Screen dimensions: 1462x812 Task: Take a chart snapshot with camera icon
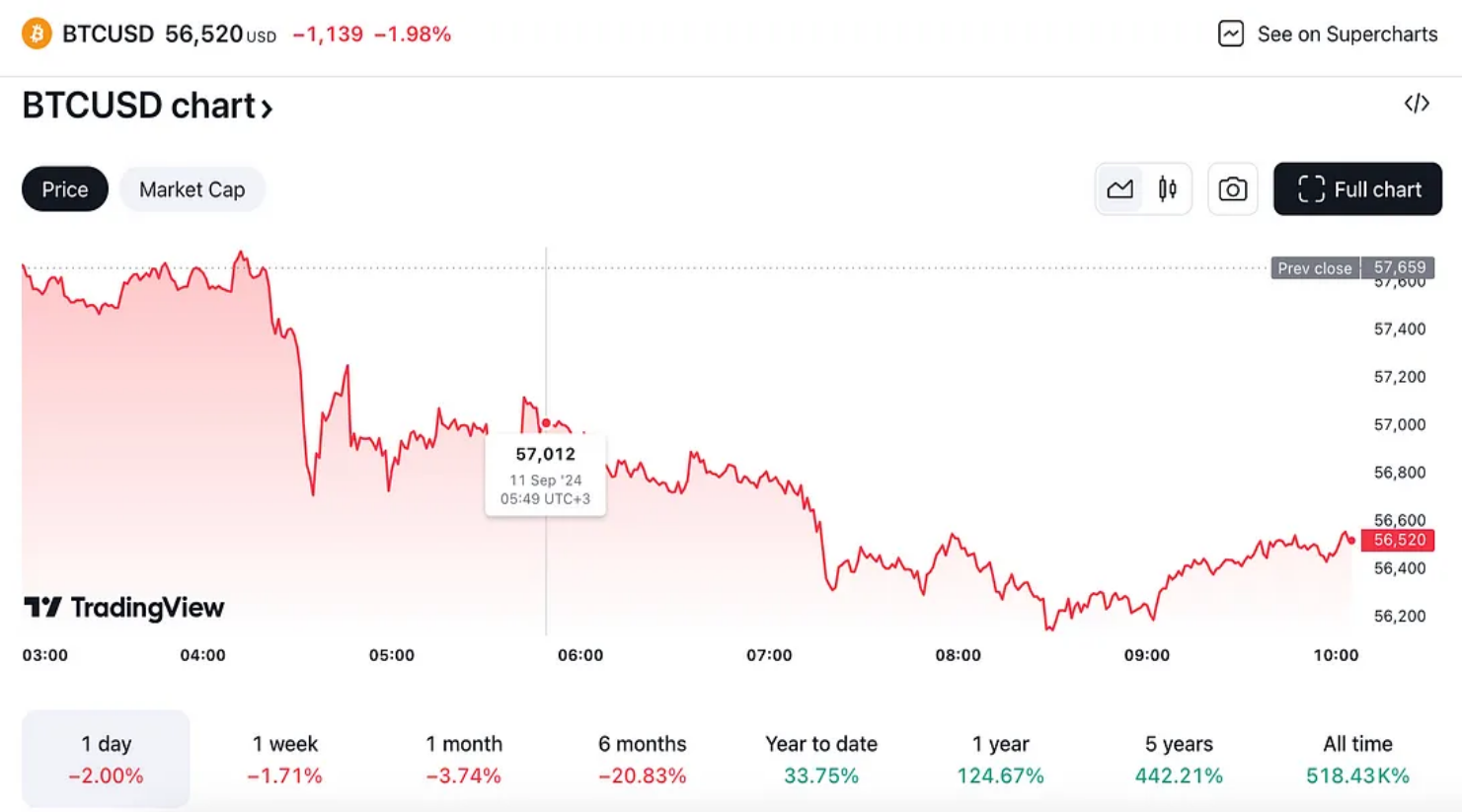point(1232,188)
